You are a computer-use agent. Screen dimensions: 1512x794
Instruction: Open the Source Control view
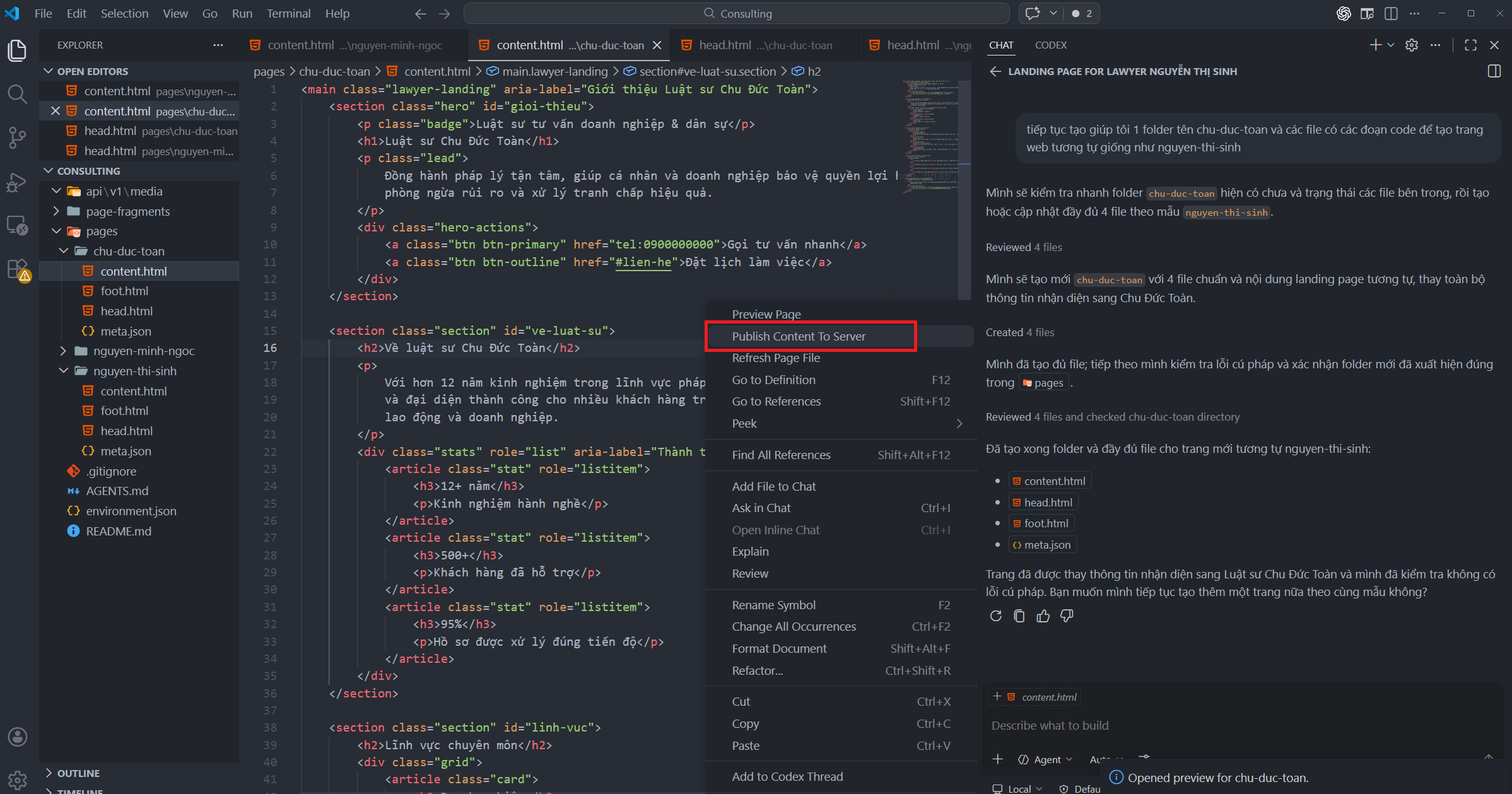(17, 137)
